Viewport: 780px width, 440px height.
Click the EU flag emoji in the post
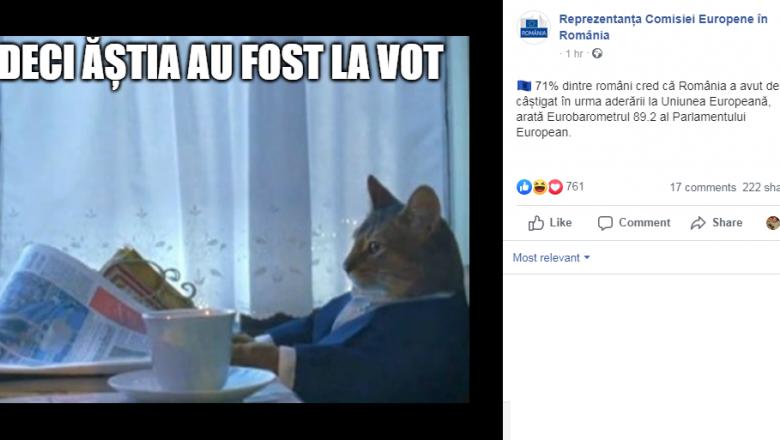pyautogui.click(x=524, y=86)
